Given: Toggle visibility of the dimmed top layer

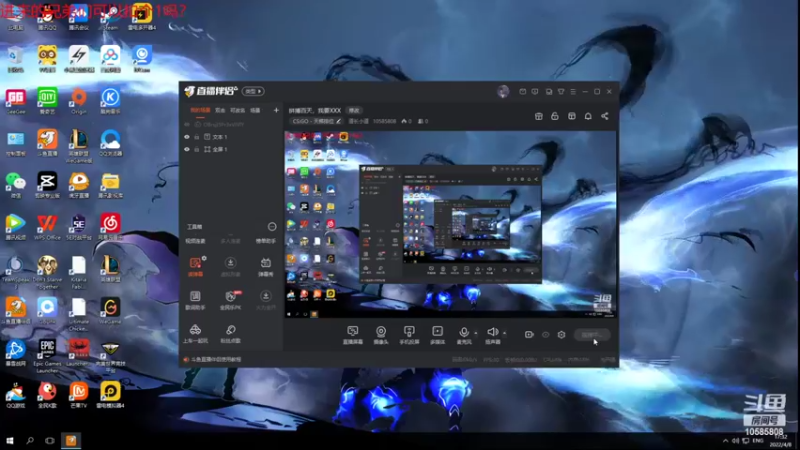Looking at the screenshot, I should [187, 124].
